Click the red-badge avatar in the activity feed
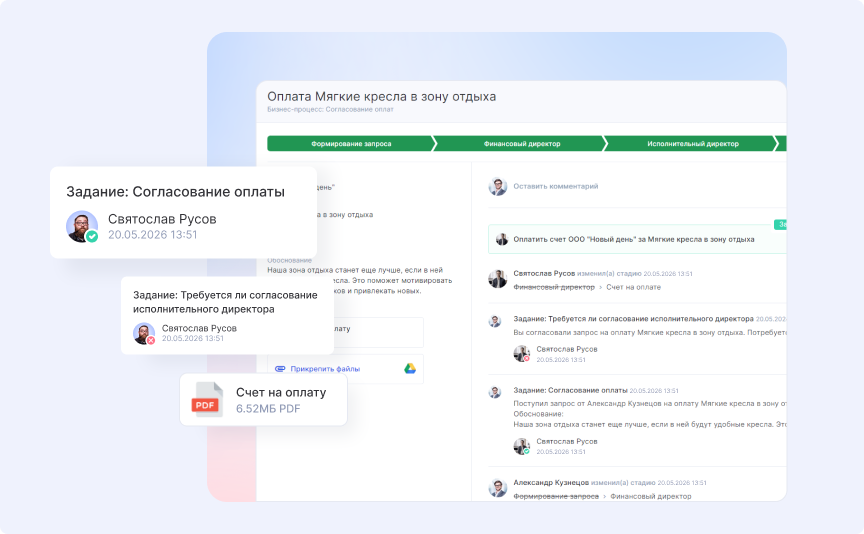The image size is (864, 534). [x=521, y=354]
